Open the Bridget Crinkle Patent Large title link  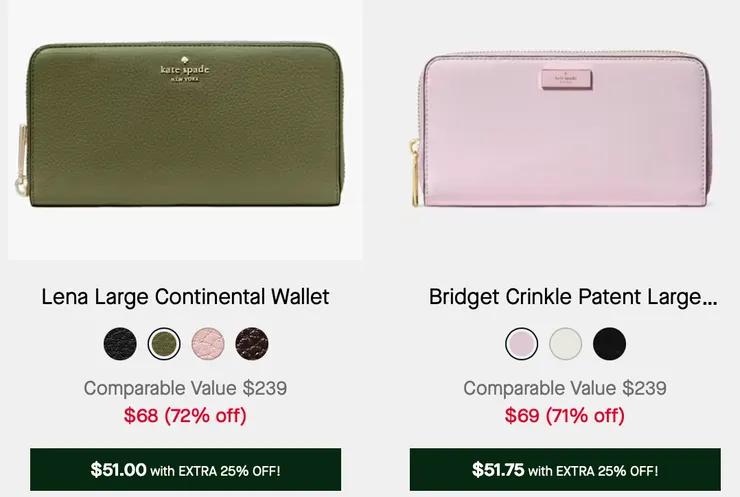573,297
